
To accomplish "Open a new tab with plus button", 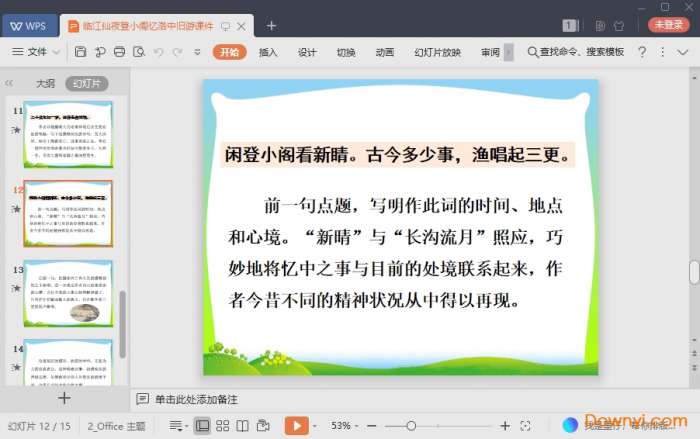I will click(271, 26).
